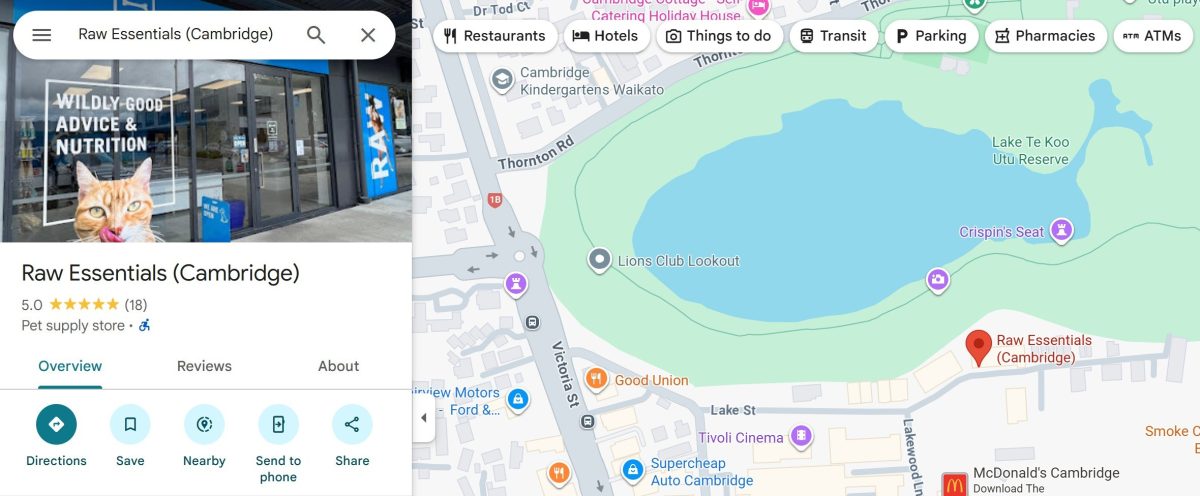1200x496 pixels.
Task: Filter map by Hotels
Action: click(605, 36)
